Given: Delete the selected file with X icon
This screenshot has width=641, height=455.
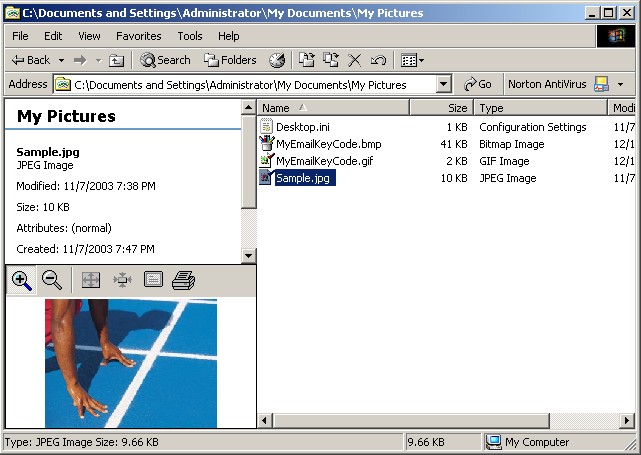Looking at the screenshot, I should pos(354,61).
